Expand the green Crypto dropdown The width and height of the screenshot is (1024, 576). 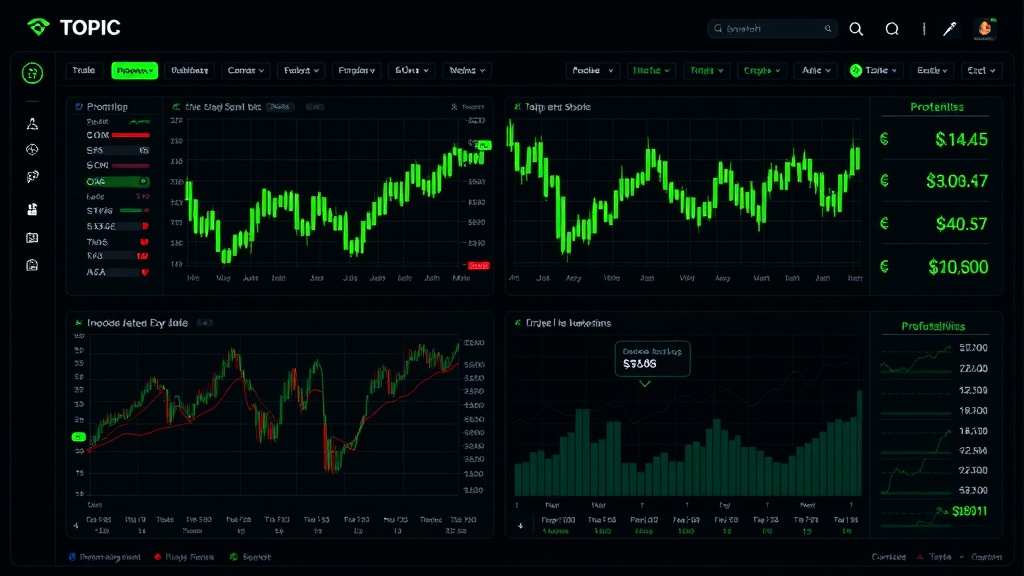click(761, 71)
